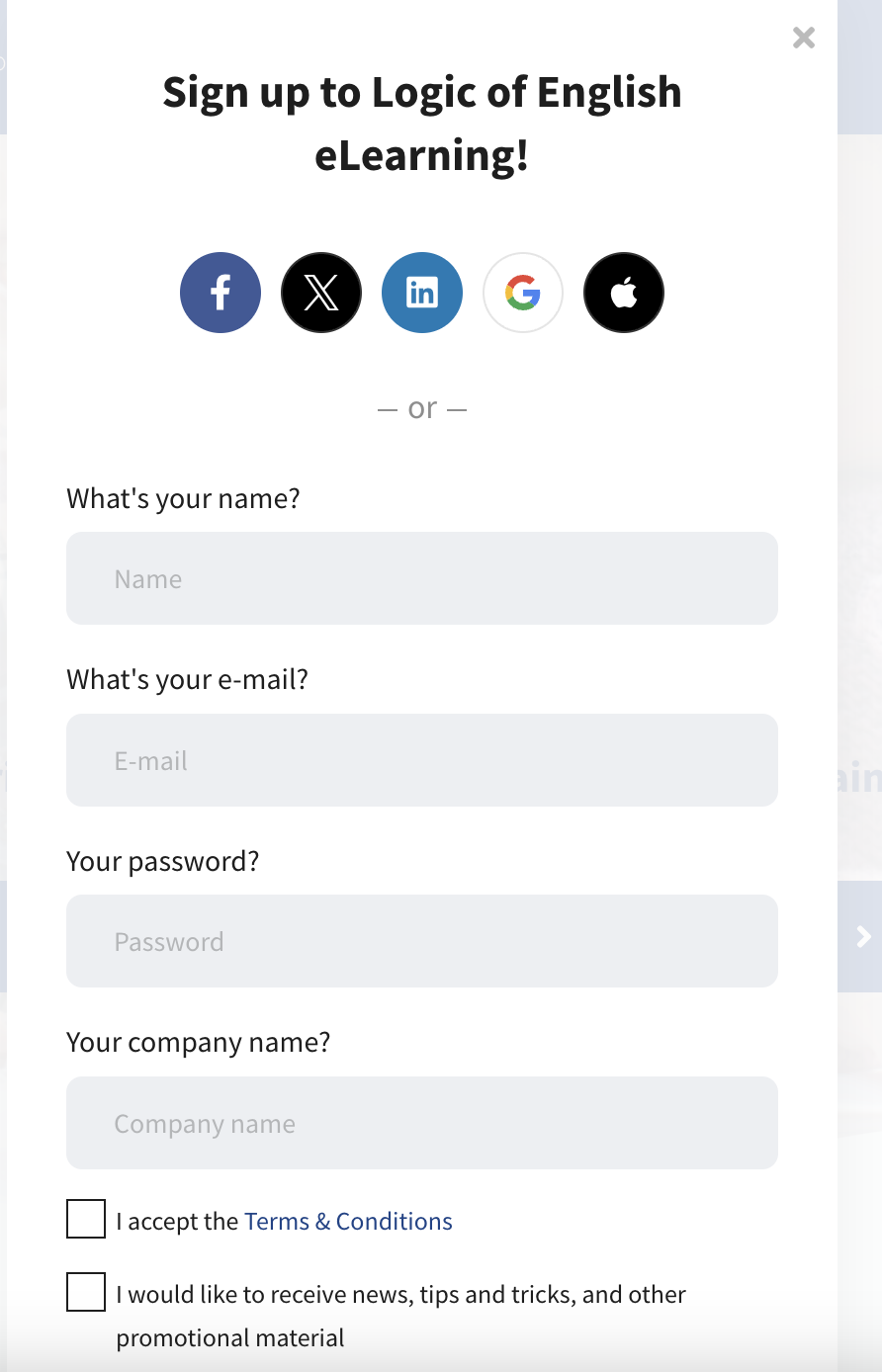The image size is (882, 1372).
Task: Select the Apple sign-up icon
Action: (624, 293)
